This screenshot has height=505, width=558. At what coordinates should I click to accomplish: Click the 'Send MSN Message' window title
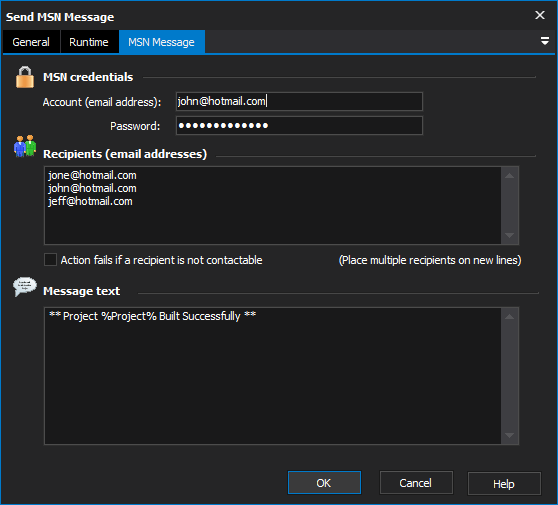click(60, 17)
